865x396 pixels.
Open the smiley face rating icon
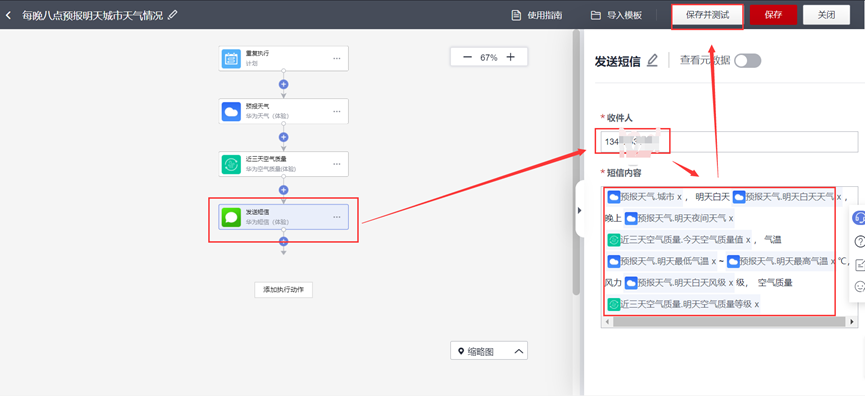[x=859, y=286]
